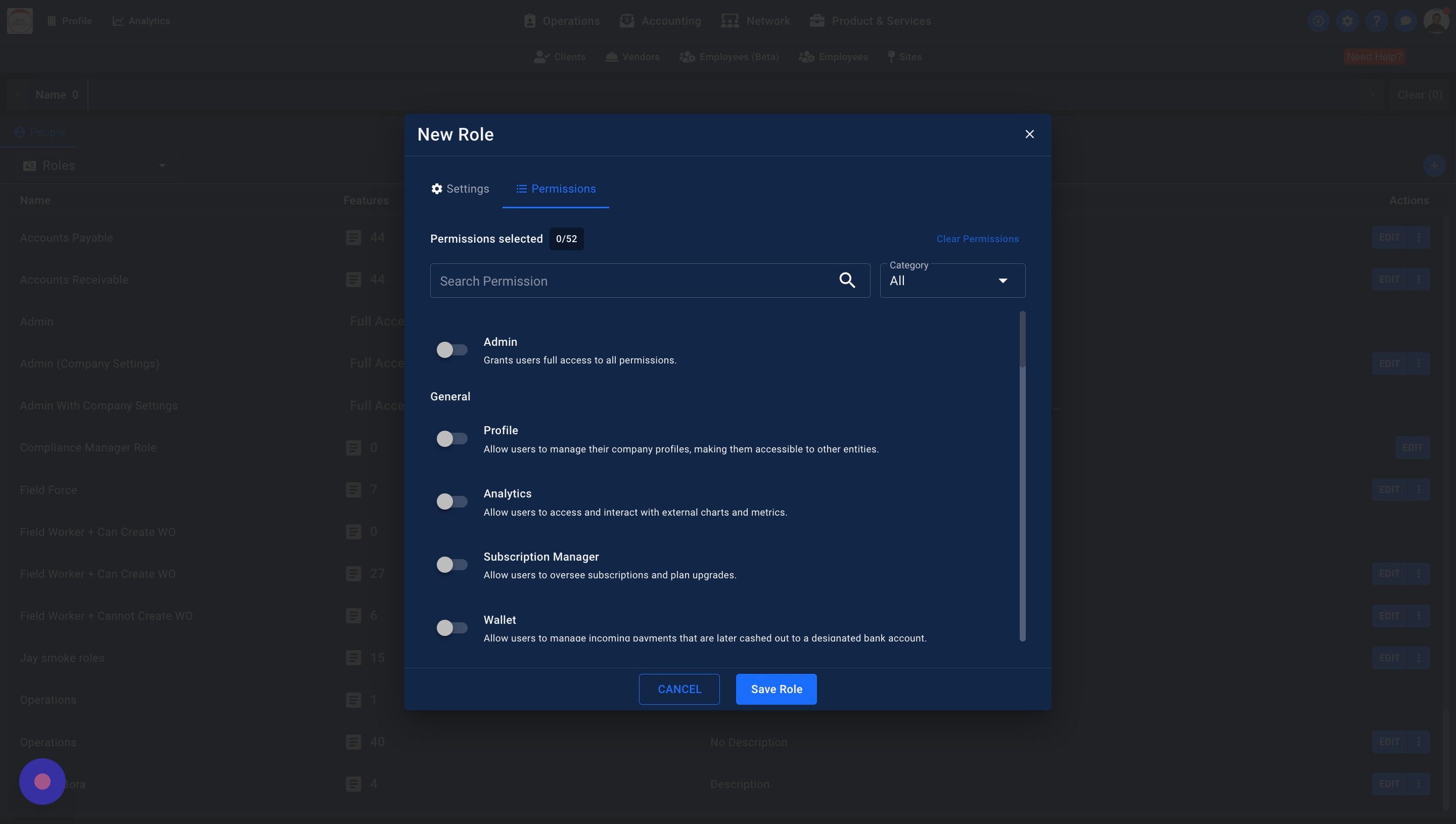Close the New Role dialog with X
Screen dimensions: 1456x824
(1029, 134)
